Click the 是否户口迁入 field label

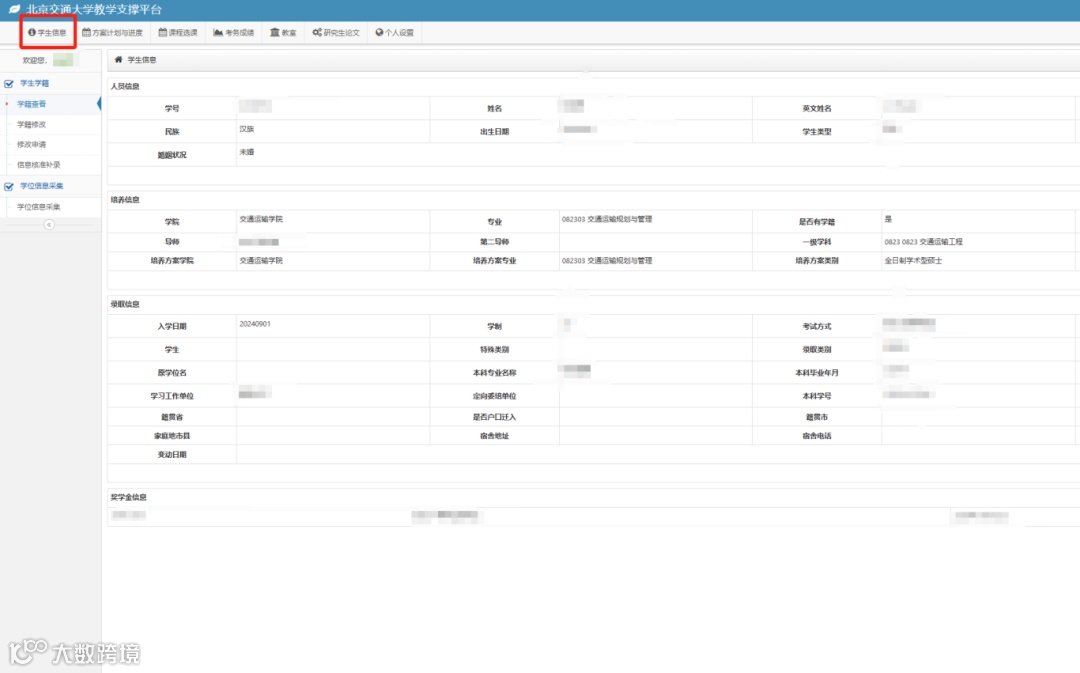tap(495, 417)
